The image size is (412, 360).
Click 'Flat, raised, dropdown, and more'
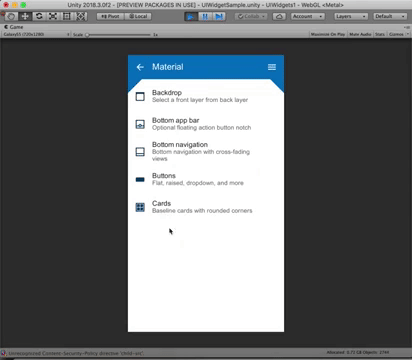[x=198, y=183]
